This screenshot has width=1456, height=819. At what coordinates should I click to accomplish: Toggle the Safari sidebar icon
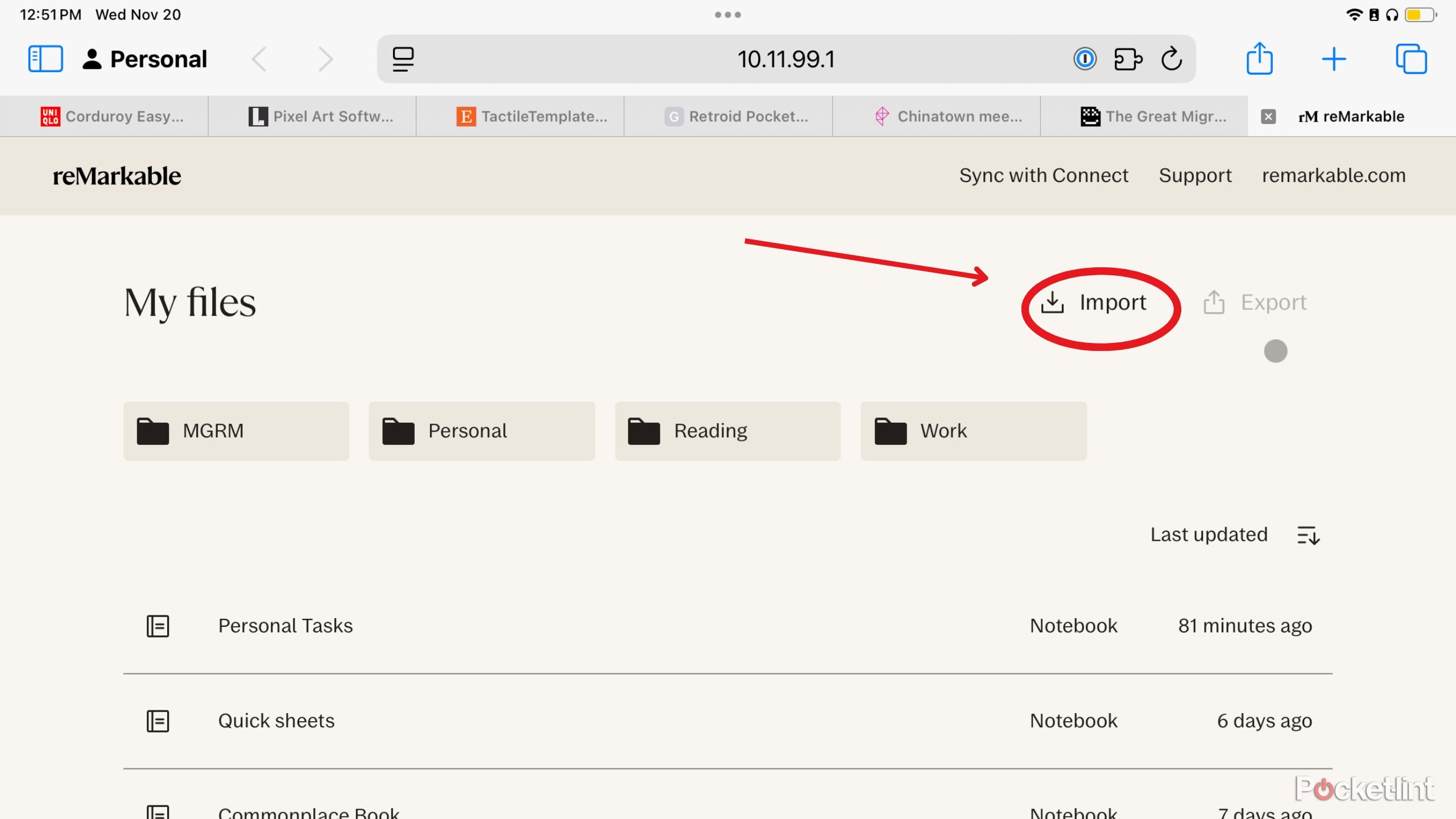click(x=45, y=59)
